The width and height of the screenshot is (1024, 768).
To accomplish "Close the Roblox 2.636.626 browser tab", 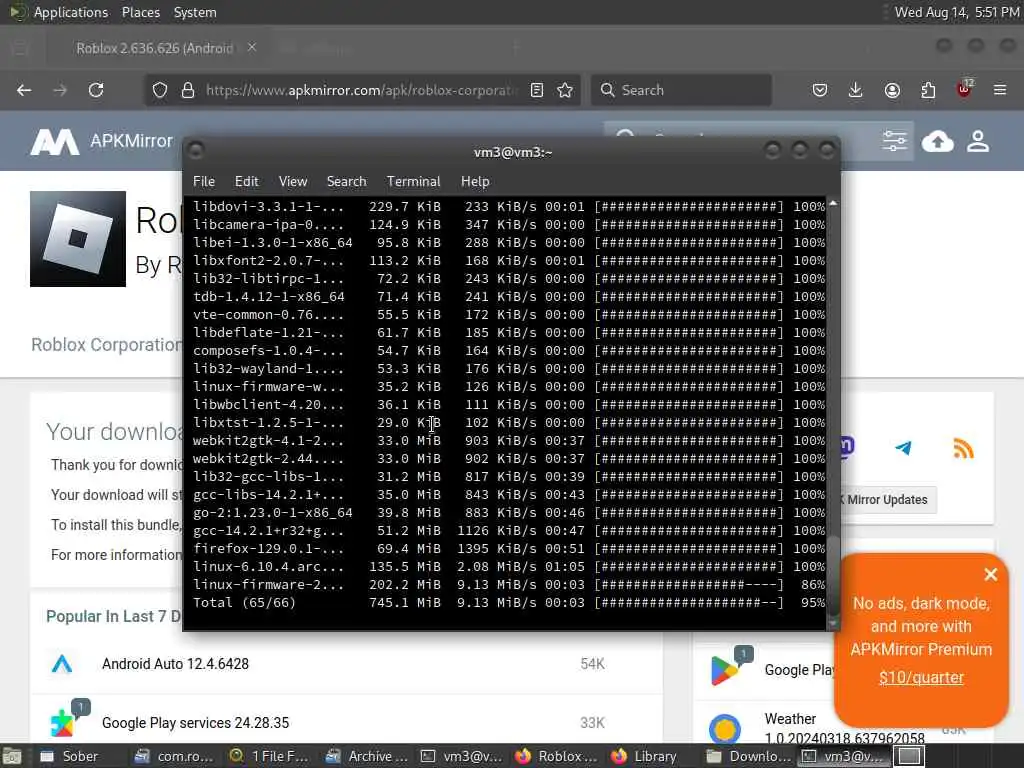I will pyautogui.click(x=251, y=48).
